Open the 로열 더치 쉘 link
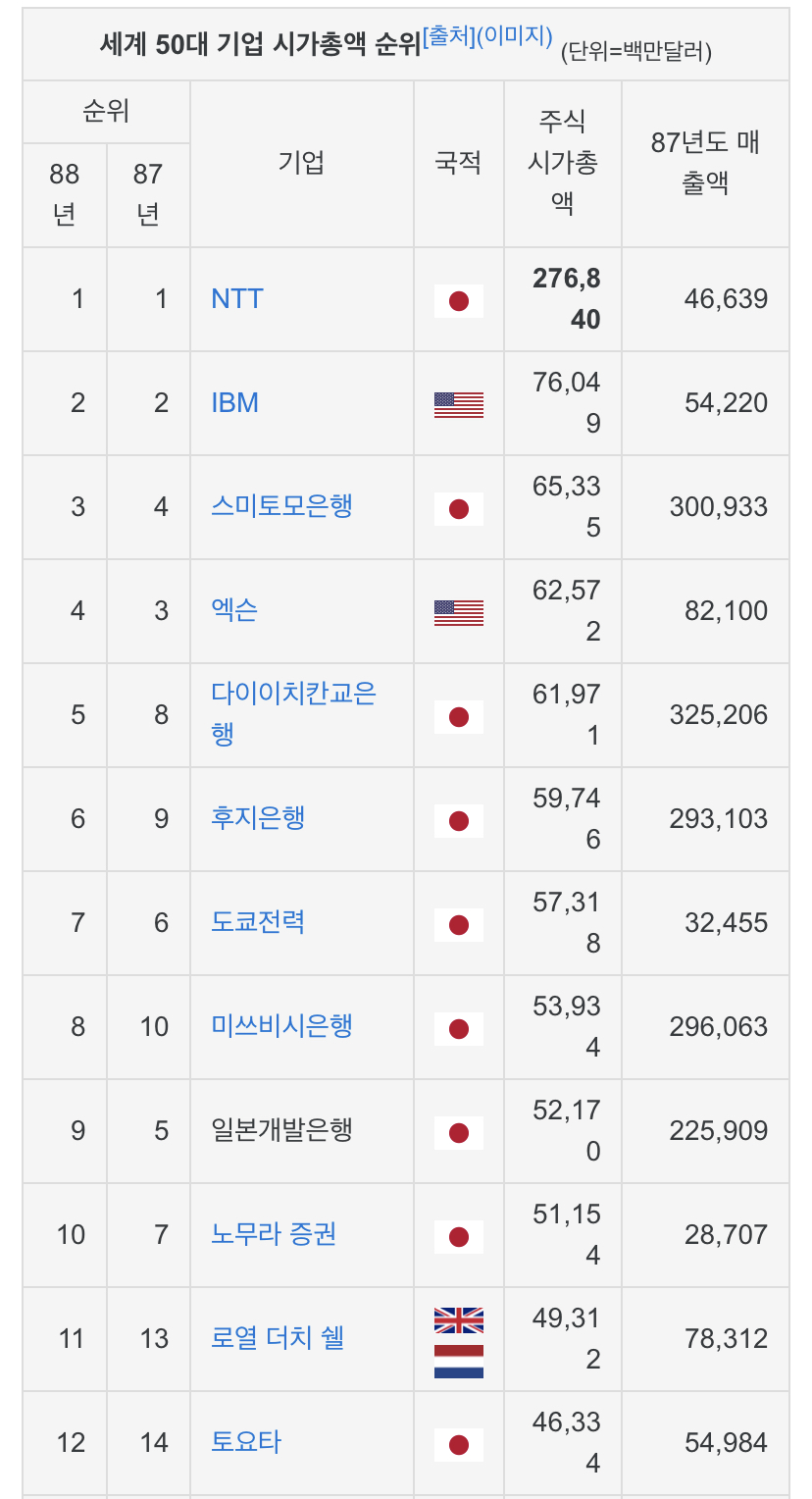 [x=278, y=1338]
